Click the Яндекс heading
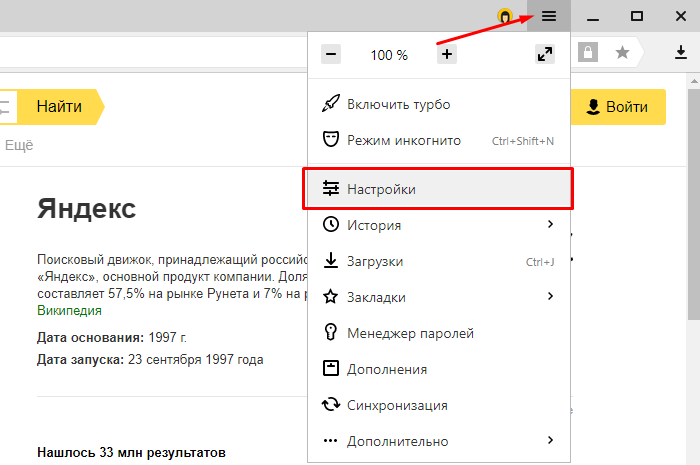Screen dimensions: 700x465 click(87, 209)
